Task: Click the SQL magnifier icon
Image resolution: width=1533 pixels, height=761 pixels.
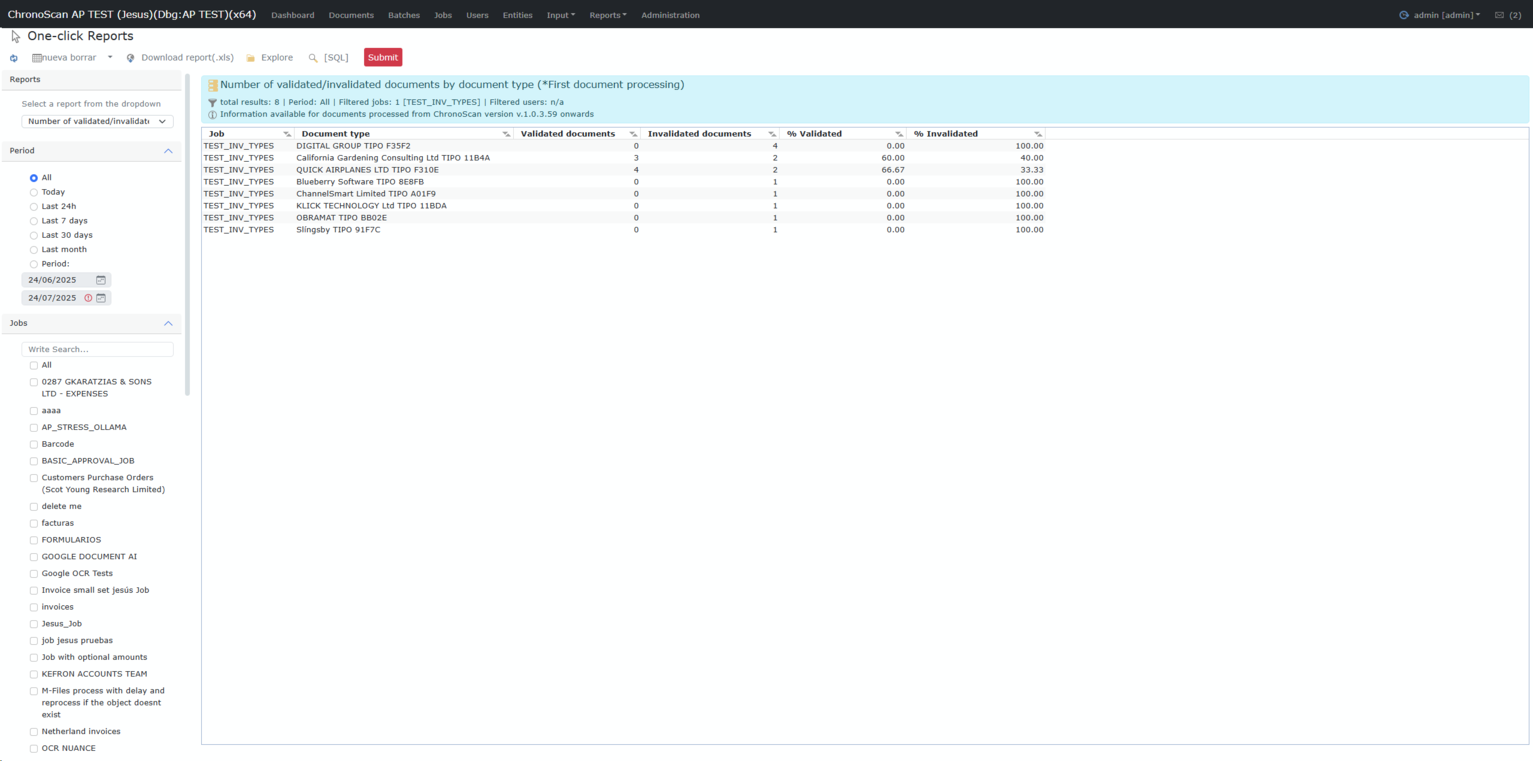Action: pos(313,58)
